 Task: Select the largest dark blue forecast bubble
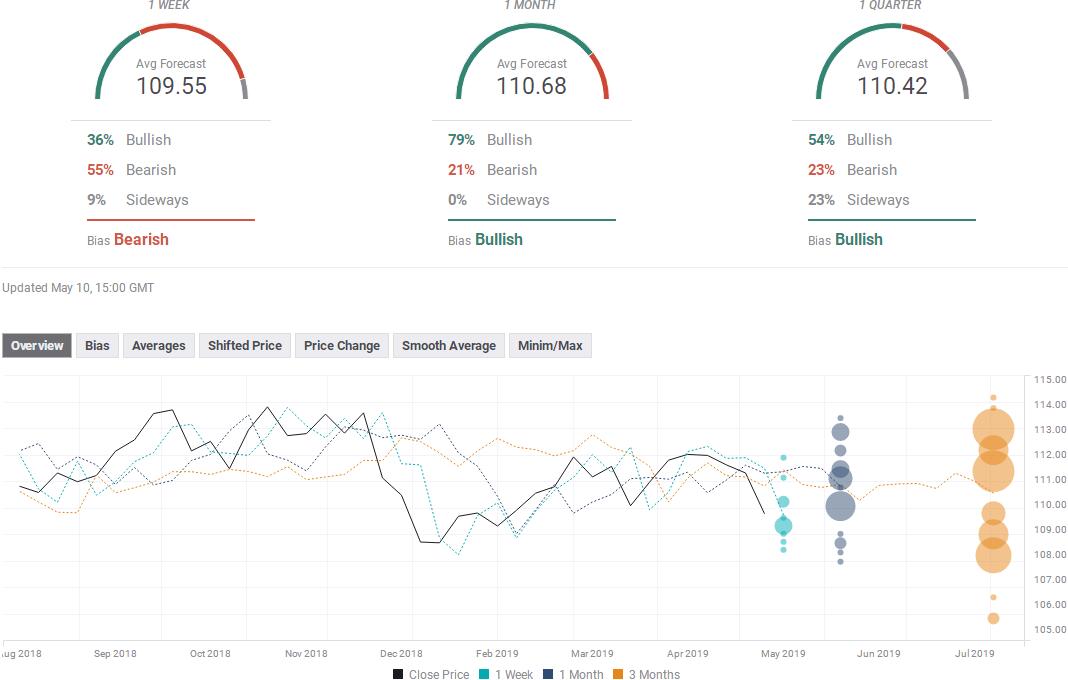[840, 506]
